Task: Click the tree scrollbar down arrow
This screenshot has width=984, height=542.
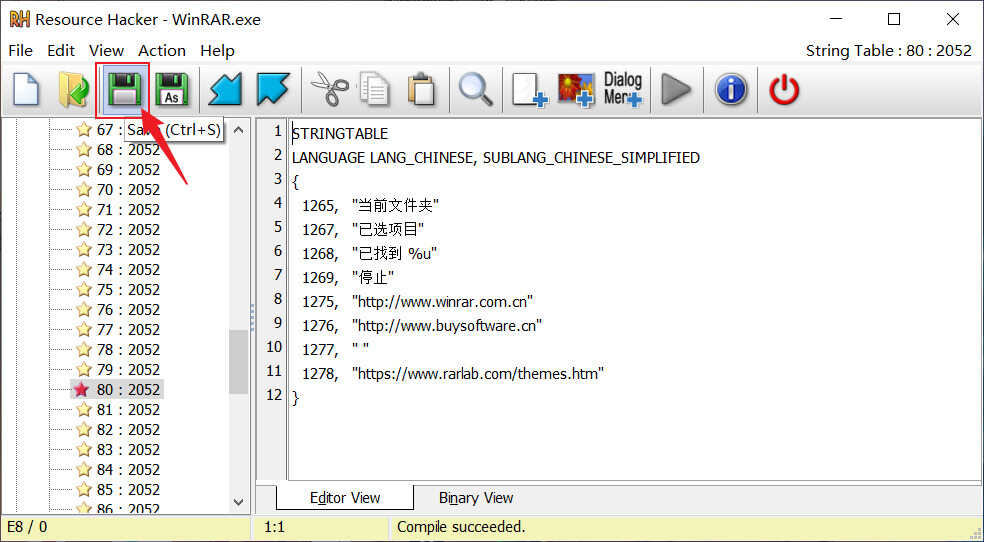Action: (238, 502)
